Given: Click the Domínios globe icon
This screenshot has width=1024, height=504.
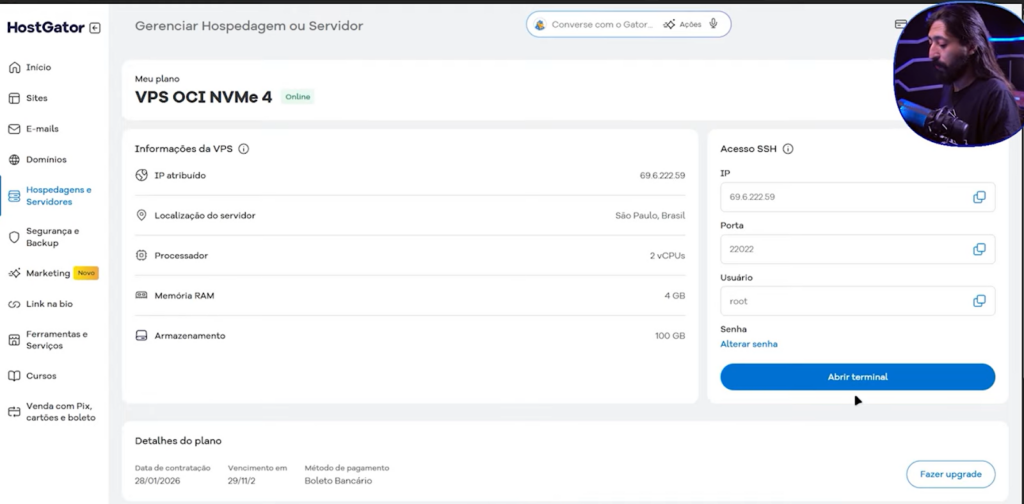Looking at the screenshot, I should (14, 160).
